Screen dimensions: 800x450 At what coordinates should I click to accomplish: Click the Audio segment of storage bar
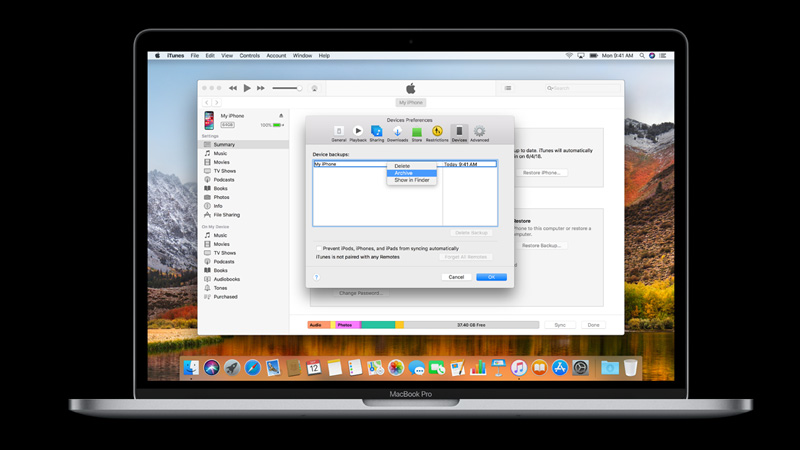pos(319,325)
